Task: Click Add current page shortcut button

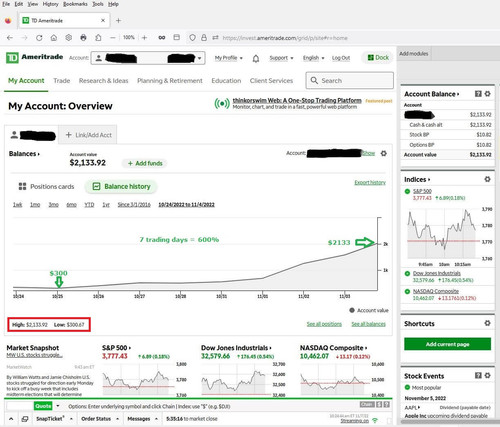Action: point(447,344)
